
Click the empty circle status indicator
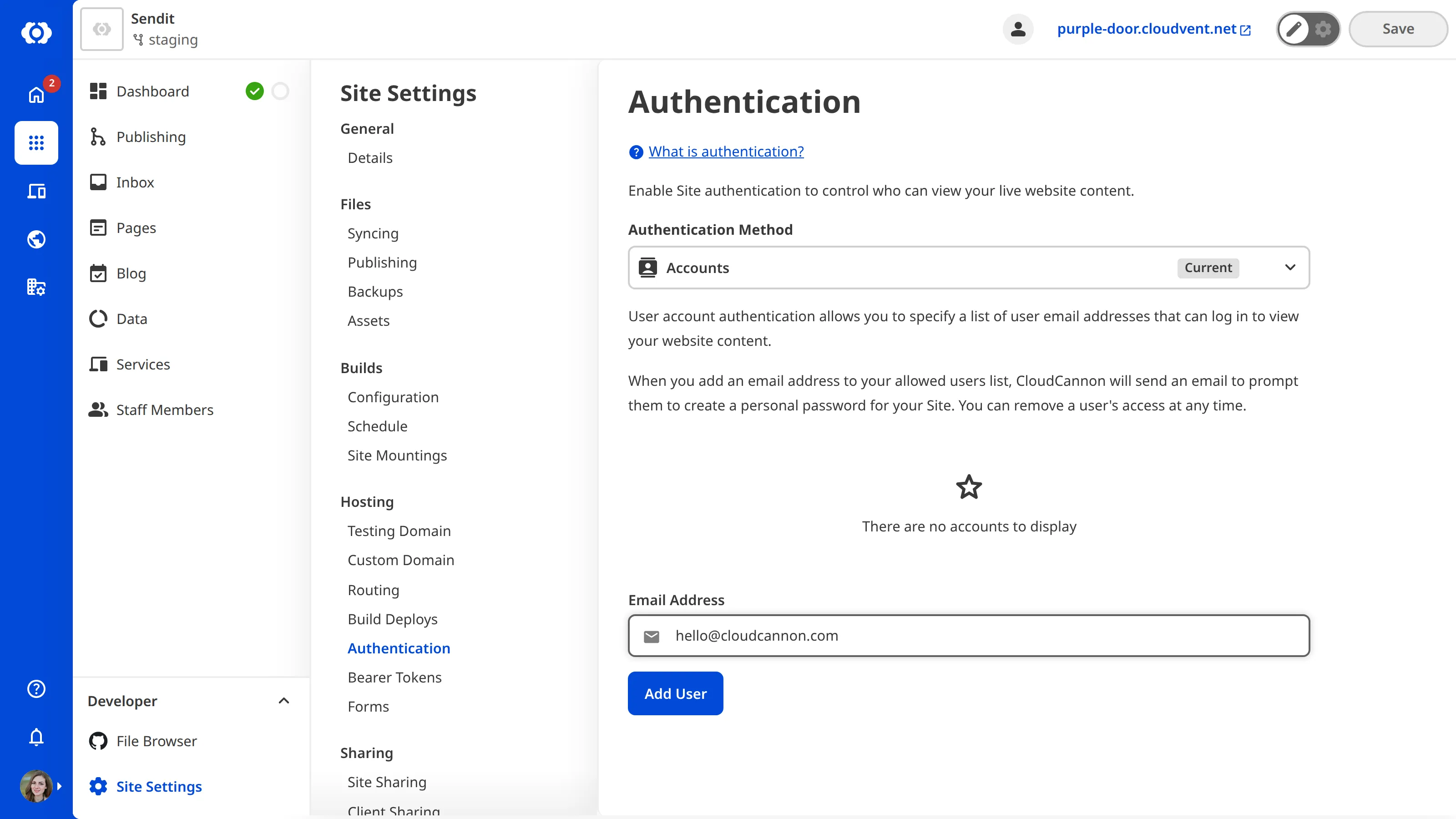click(280, 91)
